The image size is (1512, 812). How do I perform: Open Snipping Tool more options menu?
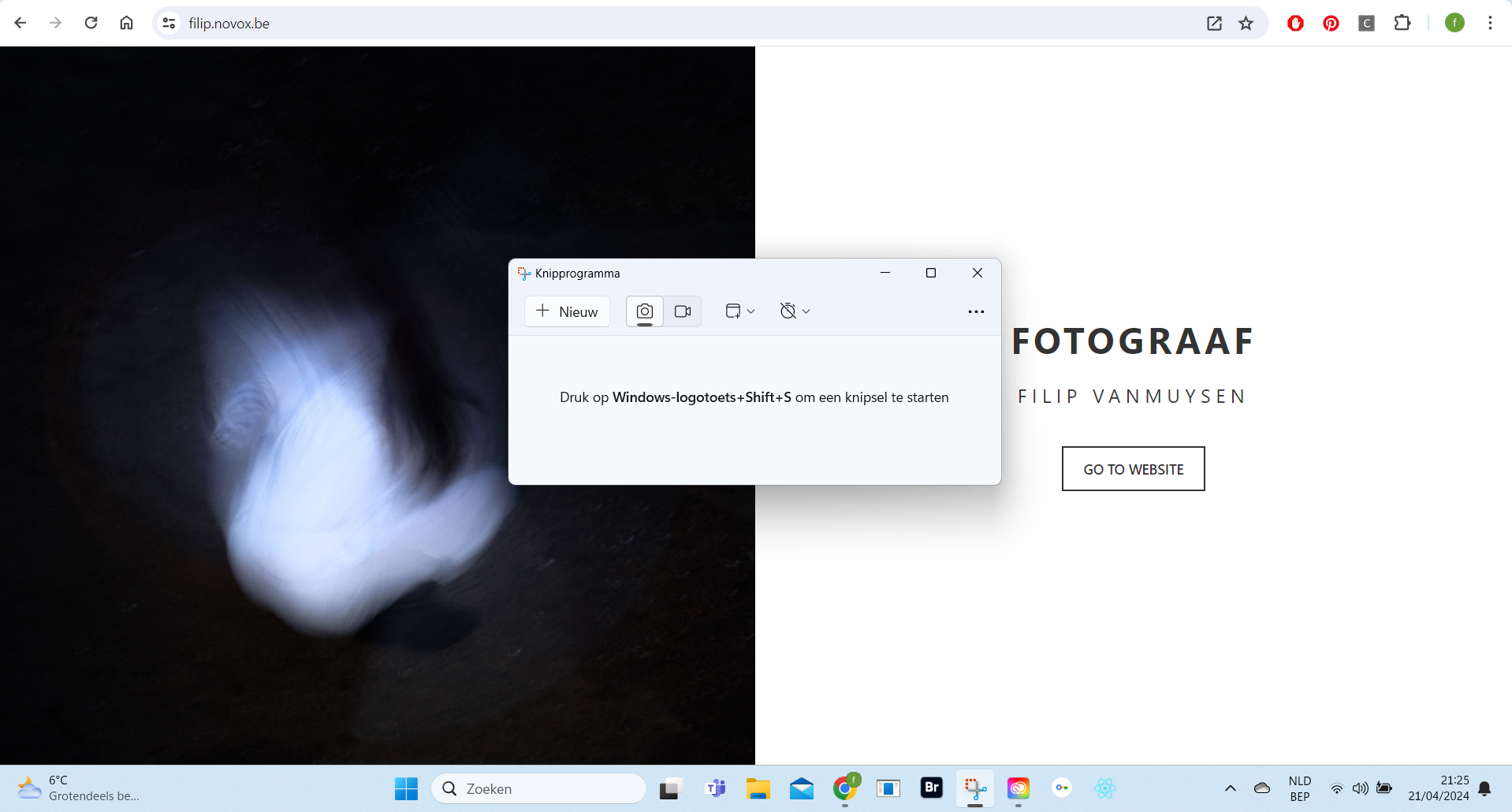click(x=976, y=311)
